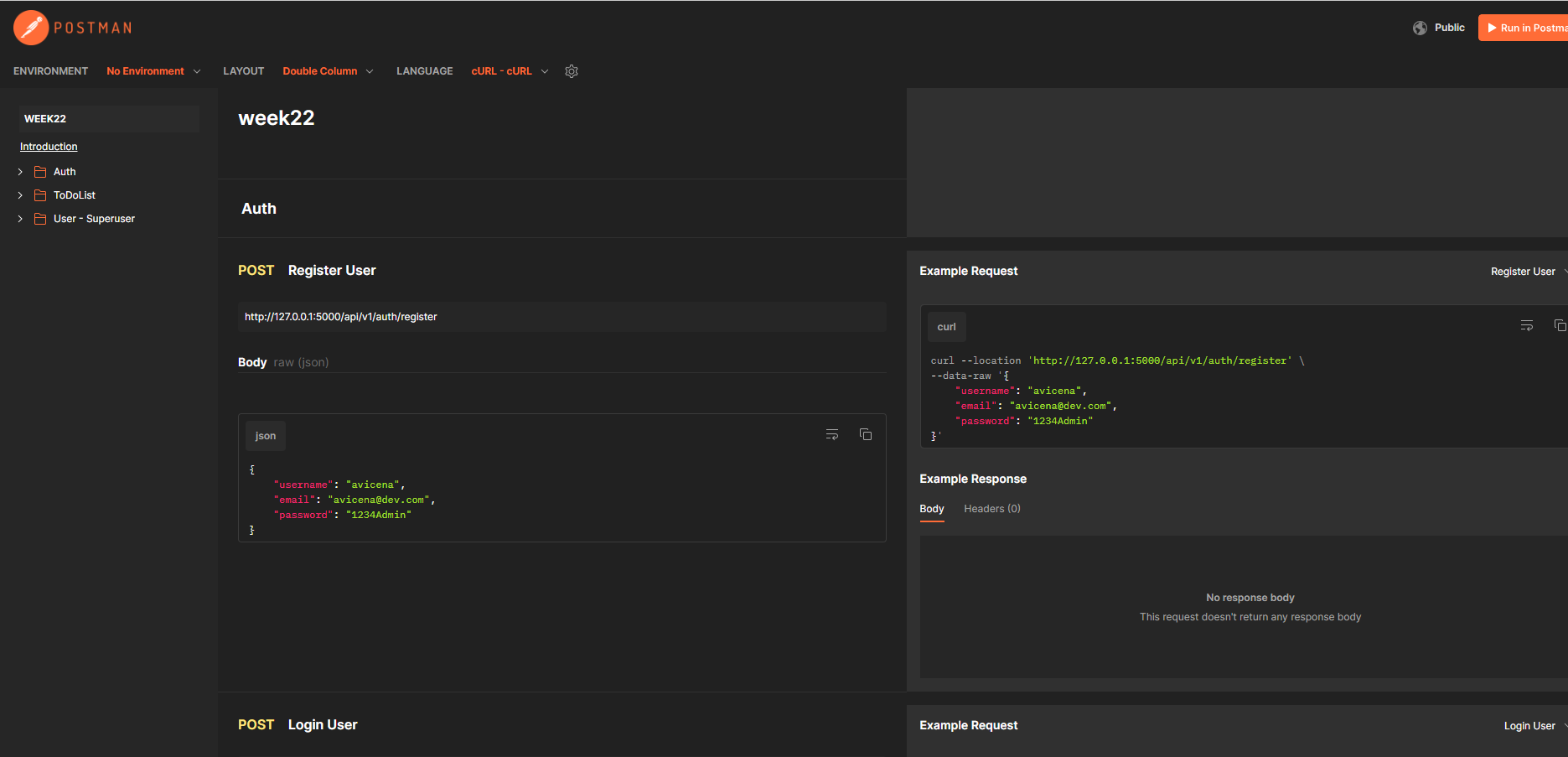This screenshot has width=1568, height=757.
Task: Click the LANGUAGE label
Action: 425,71
